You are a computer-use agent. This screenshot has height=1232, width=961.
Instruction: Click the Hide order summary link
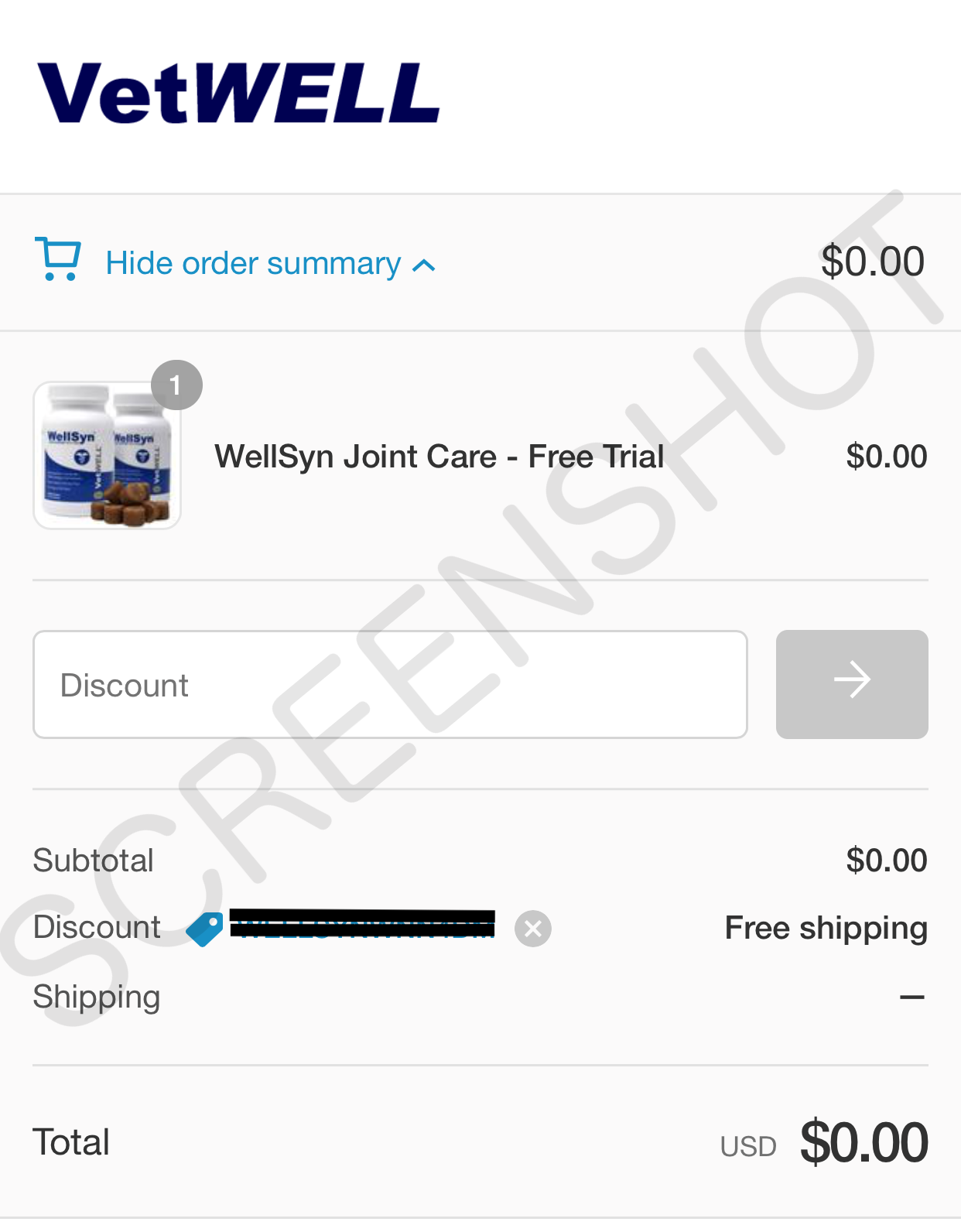[x=253, y=263]
